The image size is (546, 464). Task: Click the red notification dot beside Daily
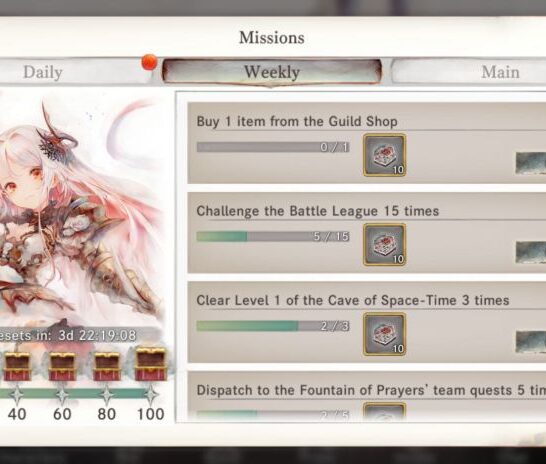(x=149, y=62)
